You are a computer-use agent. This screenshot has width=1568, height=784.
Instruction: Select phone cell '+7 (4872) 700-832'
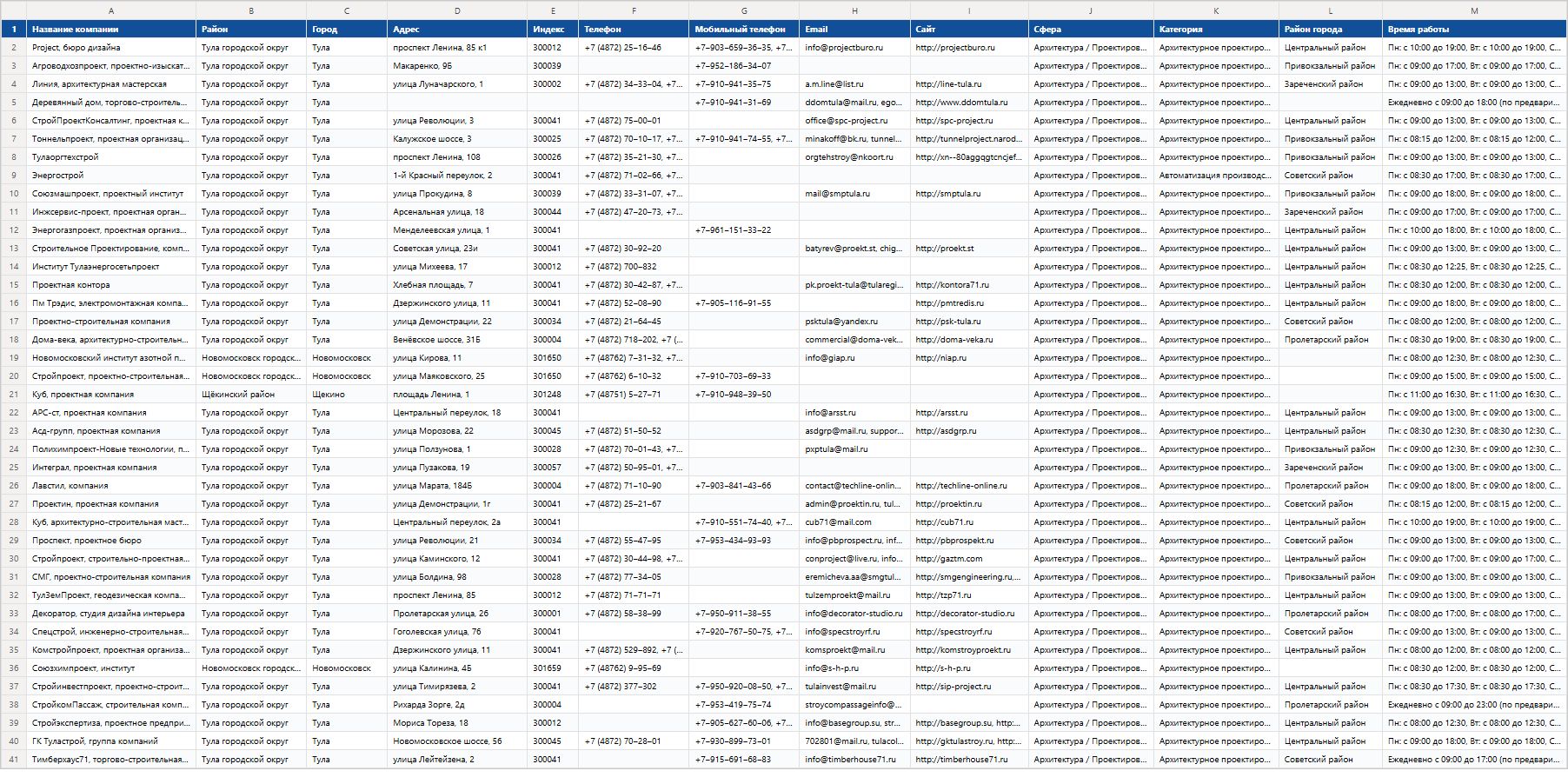(x=634, y=267)
